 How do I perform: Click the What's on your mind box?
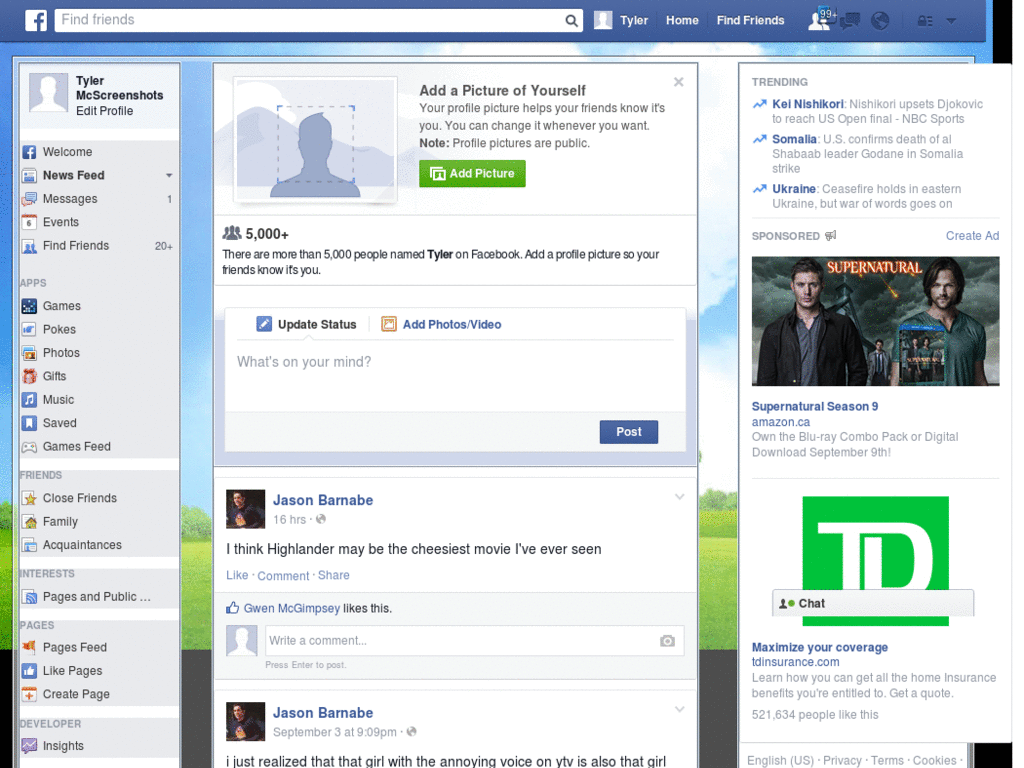point(455,376)
